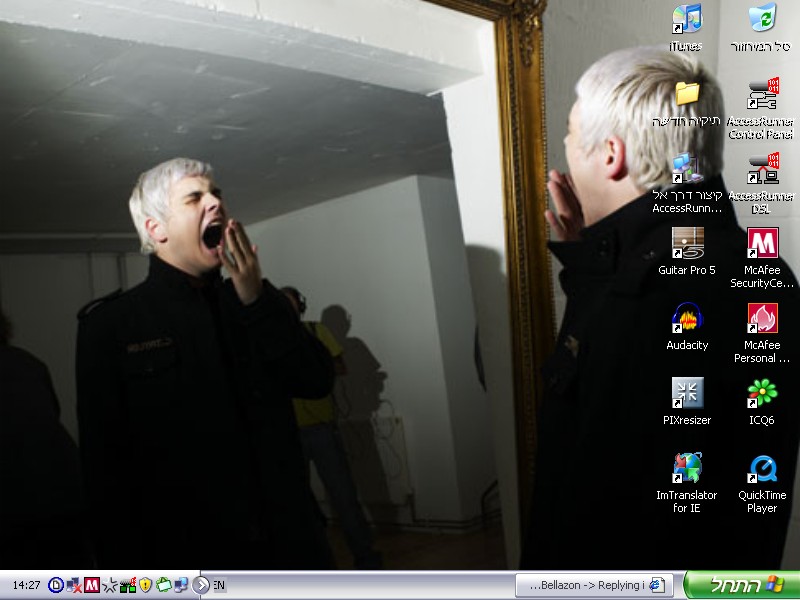Open ImTranslator for IE shortcut
The image size is (800, 600).
click(x=687, y=469)
